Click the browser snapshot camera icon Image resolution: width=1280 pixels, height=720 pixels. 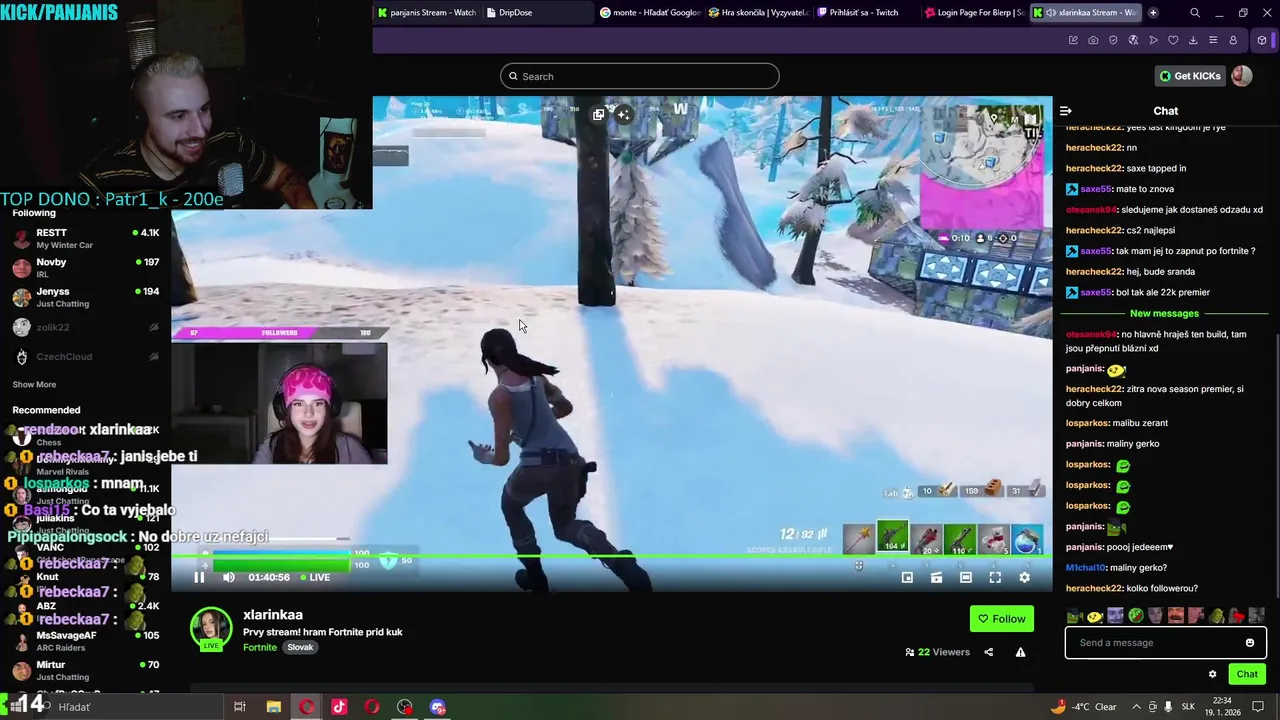[x=1093, y=40]
